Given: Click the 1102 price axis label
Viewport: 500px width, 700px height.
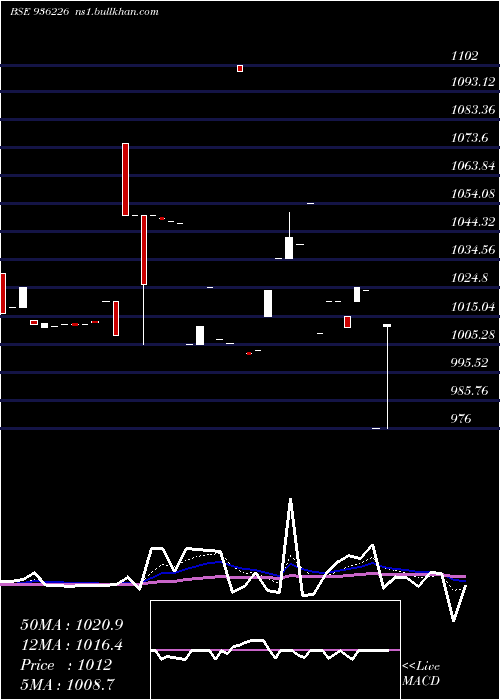Looking at the screenshot, I should pyautogui.click(x=464, y=56).
